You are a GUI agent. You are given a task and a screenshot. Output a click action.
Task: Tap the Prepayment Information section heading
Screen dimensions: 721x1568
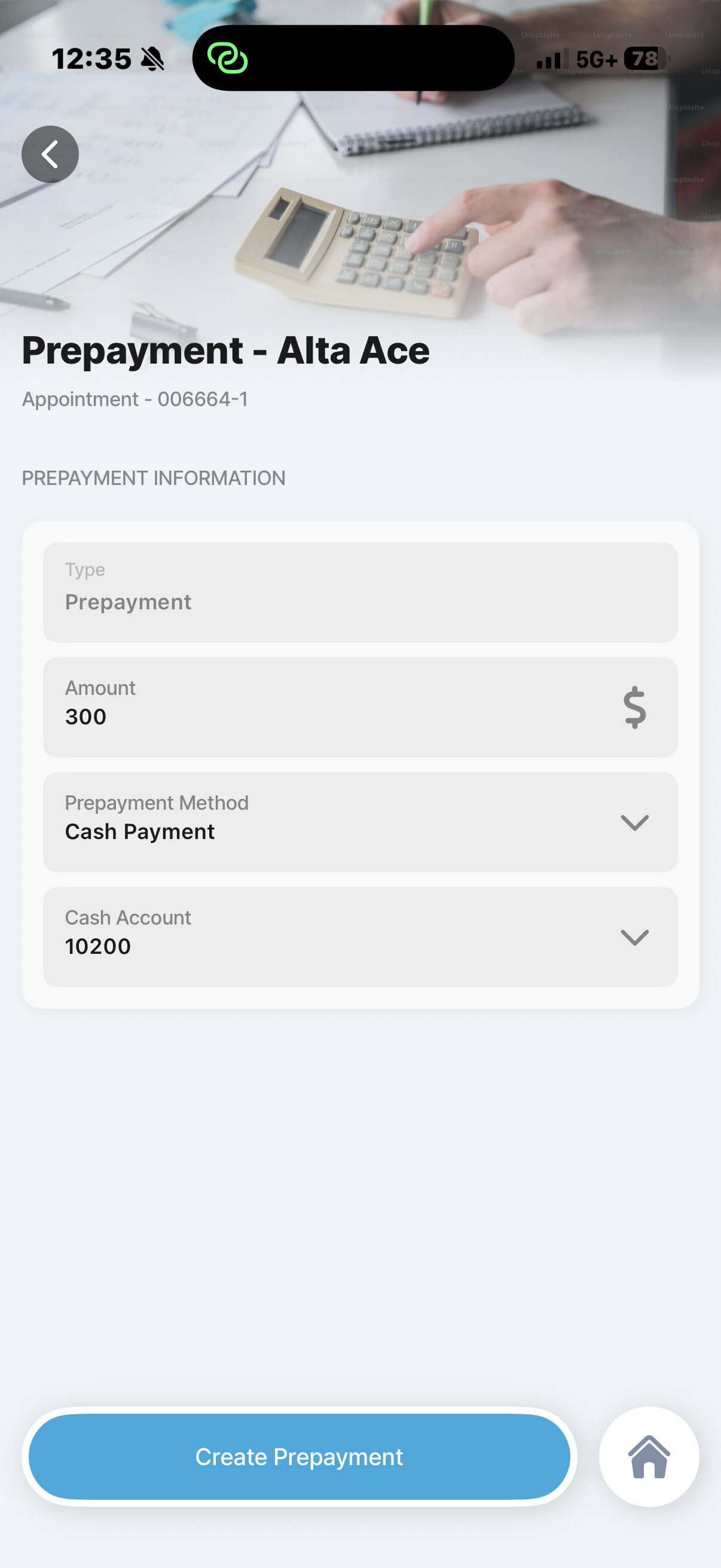click(153, 478)
